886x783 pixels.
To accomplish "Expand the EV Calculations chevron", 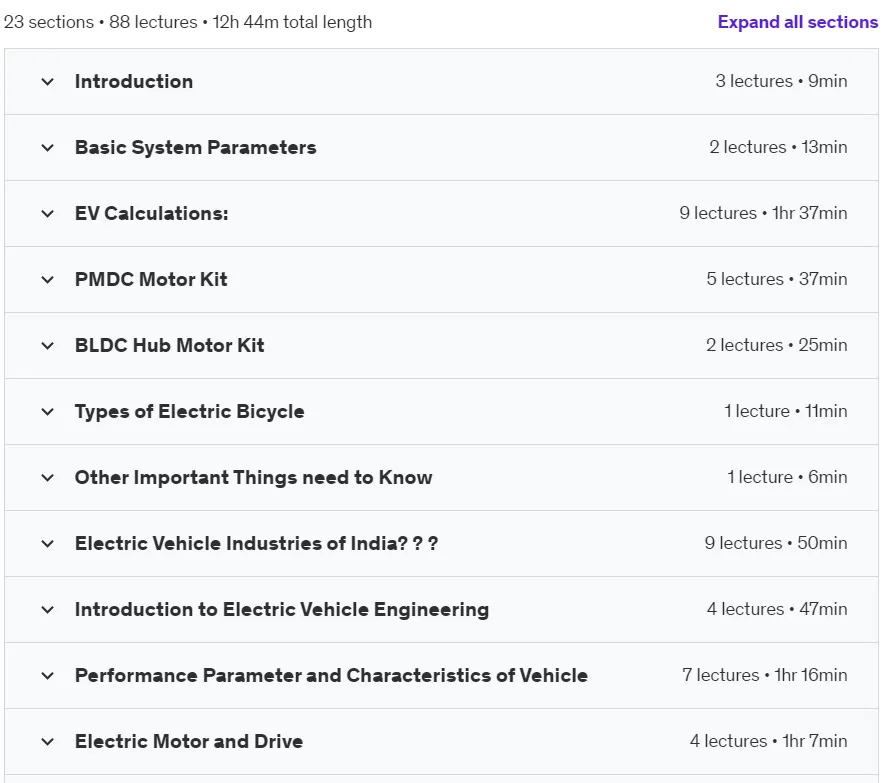I will click(48, 214).
